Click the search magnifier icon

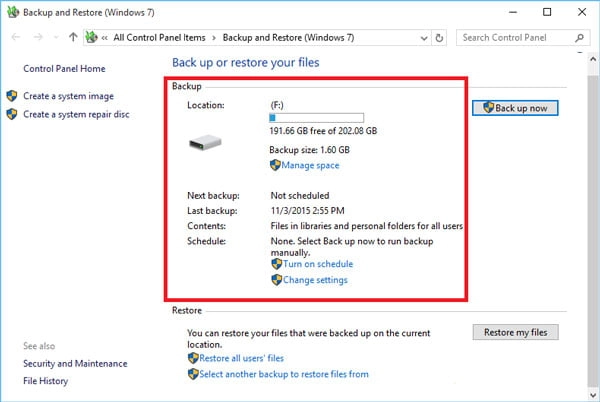[581, 38]
